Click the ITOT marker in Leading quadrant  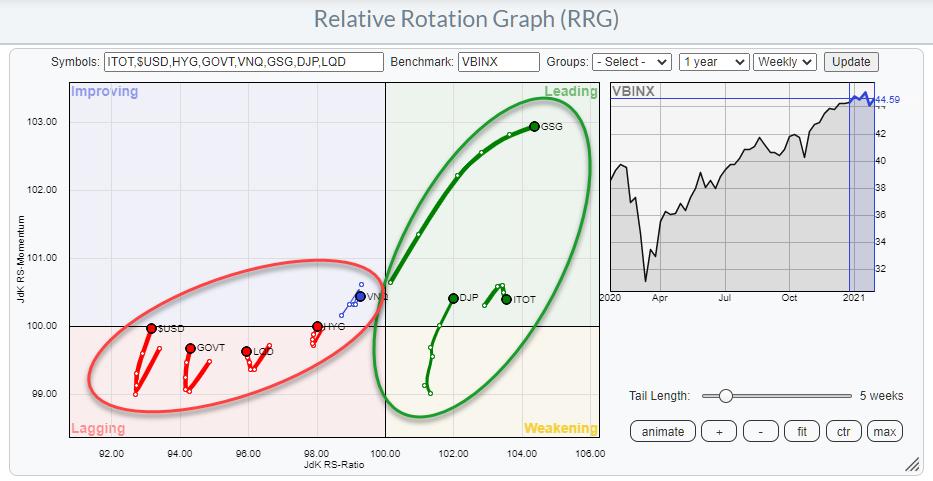pos(506,299)
